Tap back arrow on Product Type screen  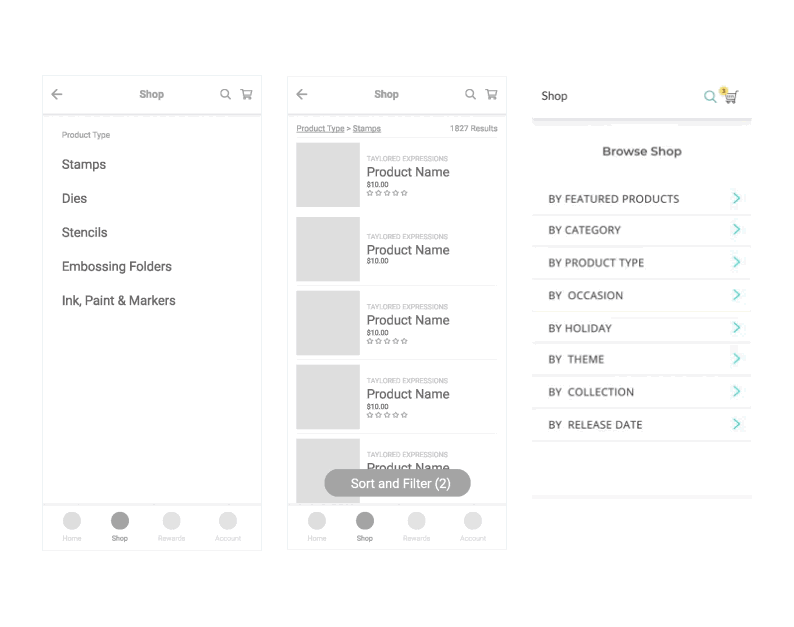point(57,94)
